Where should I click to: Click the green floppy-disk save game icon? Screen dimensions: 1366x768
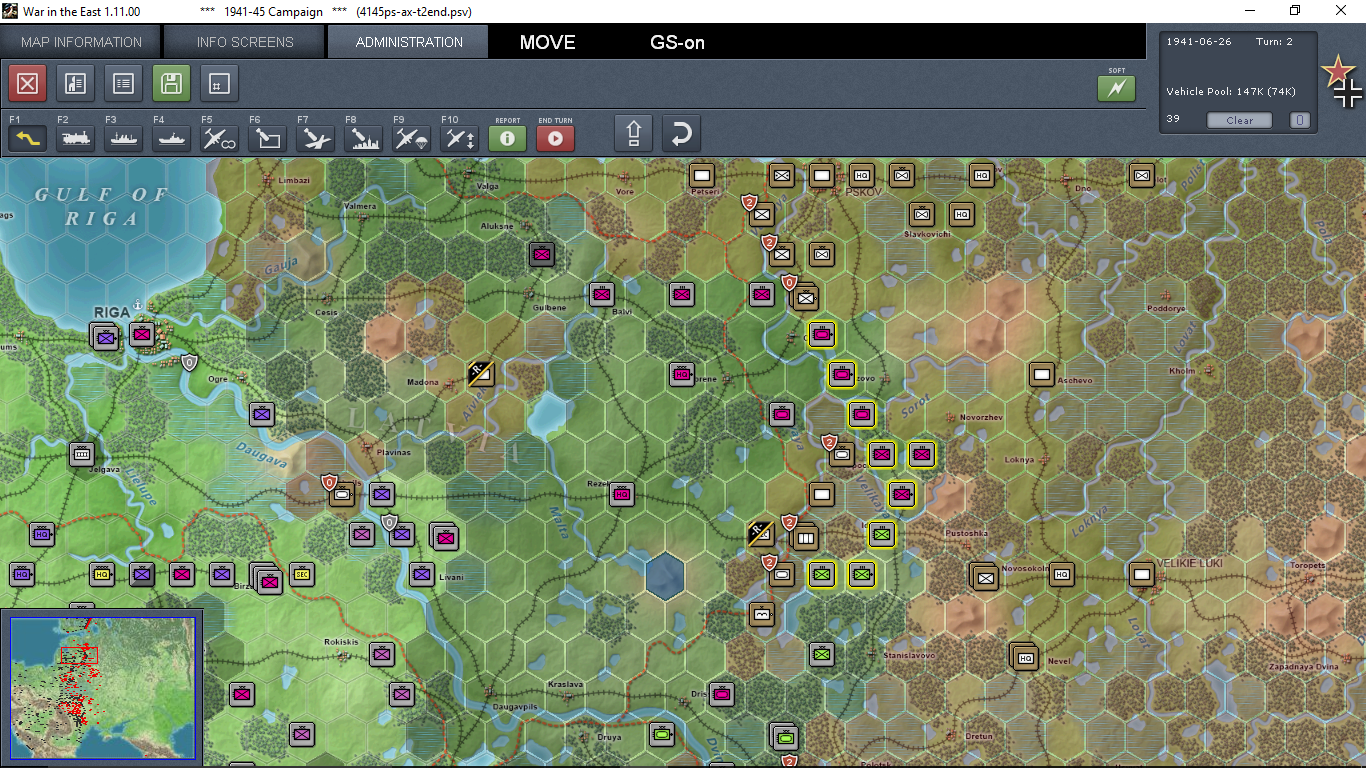(171, 83)
